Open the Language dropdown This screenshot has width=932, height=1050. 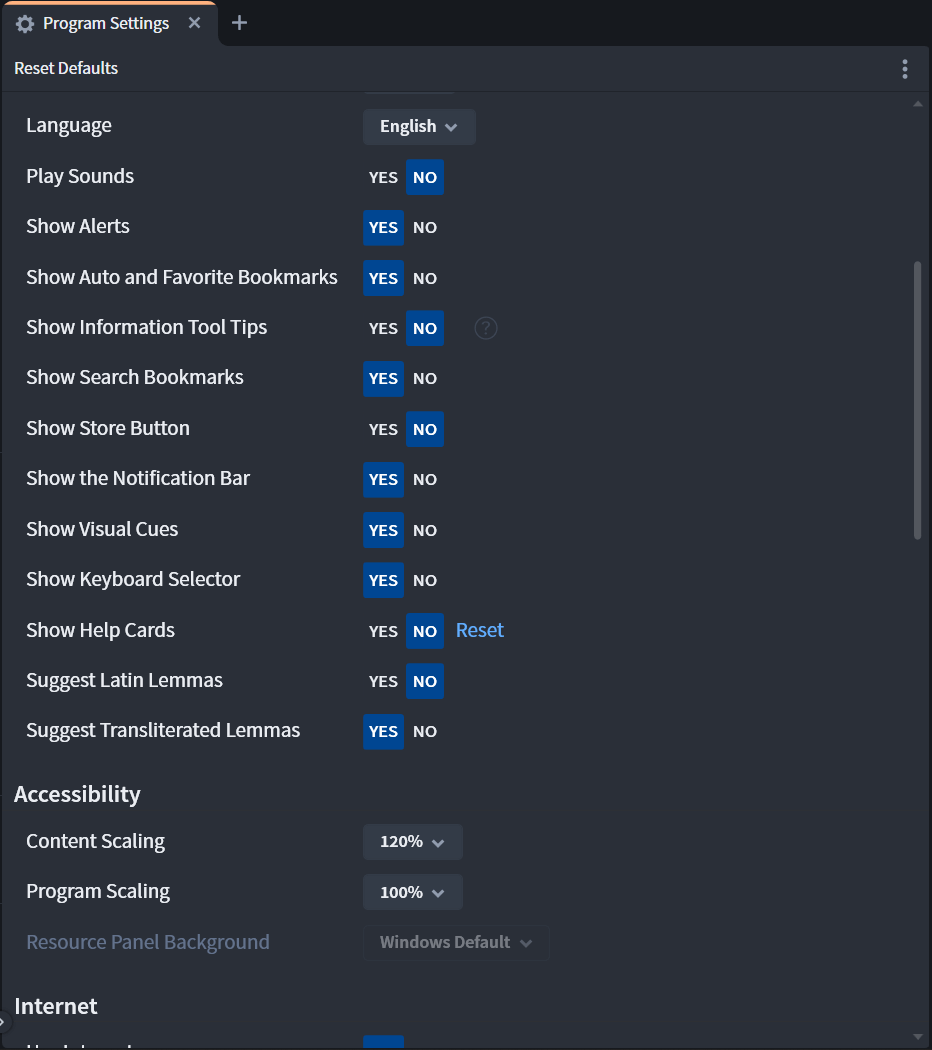[419, 127]
